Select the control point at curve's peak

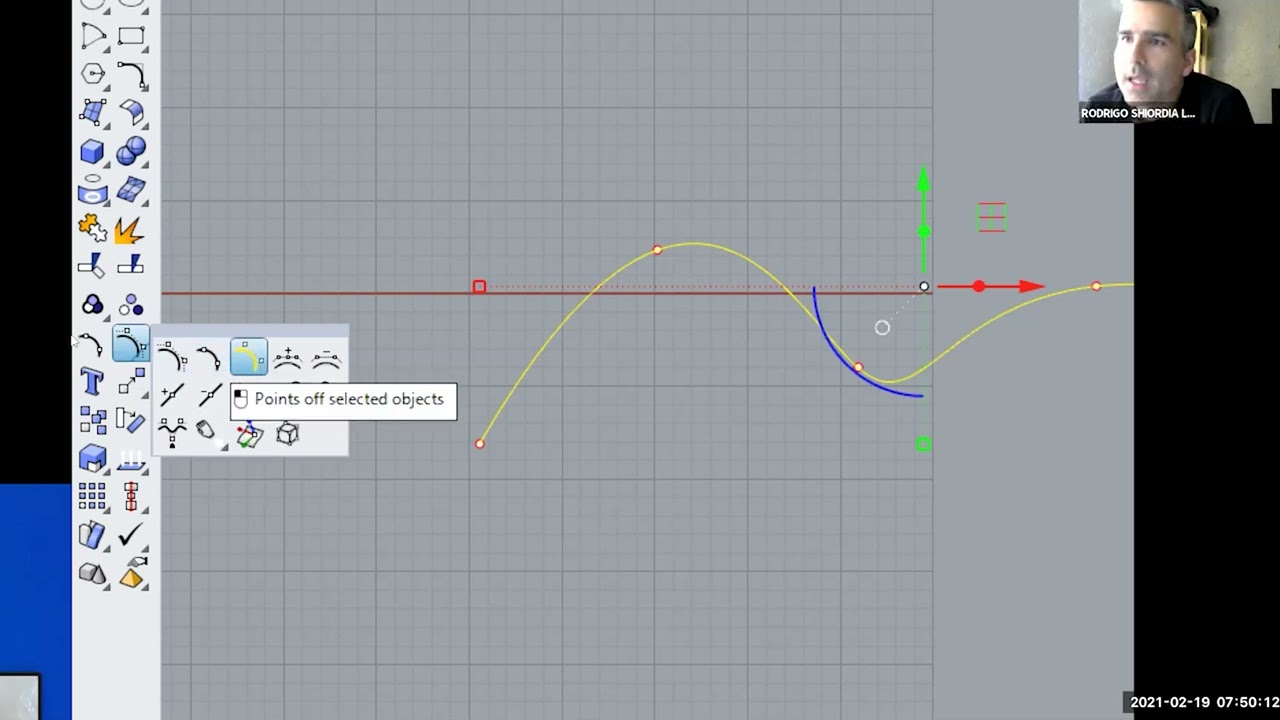point(657,250)
